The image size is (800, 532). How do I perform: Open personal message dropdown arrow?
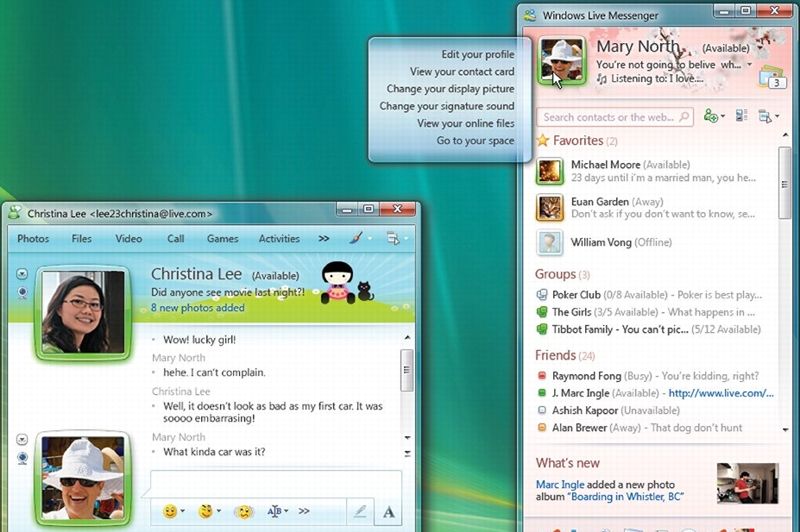point(749,65)
